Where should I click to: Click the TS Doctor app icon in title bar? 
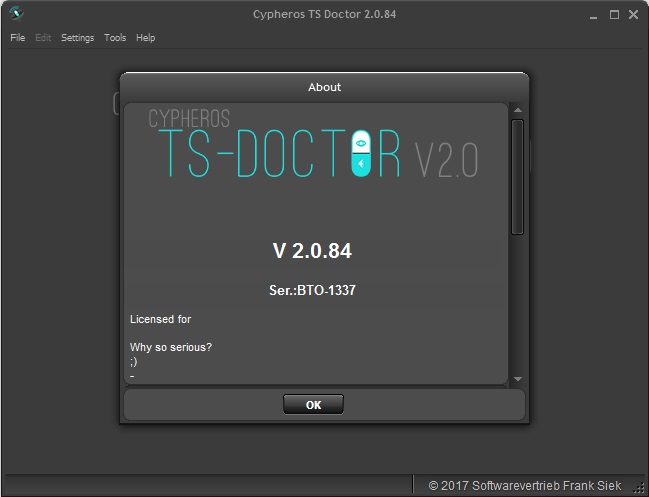tap(17, 14)
